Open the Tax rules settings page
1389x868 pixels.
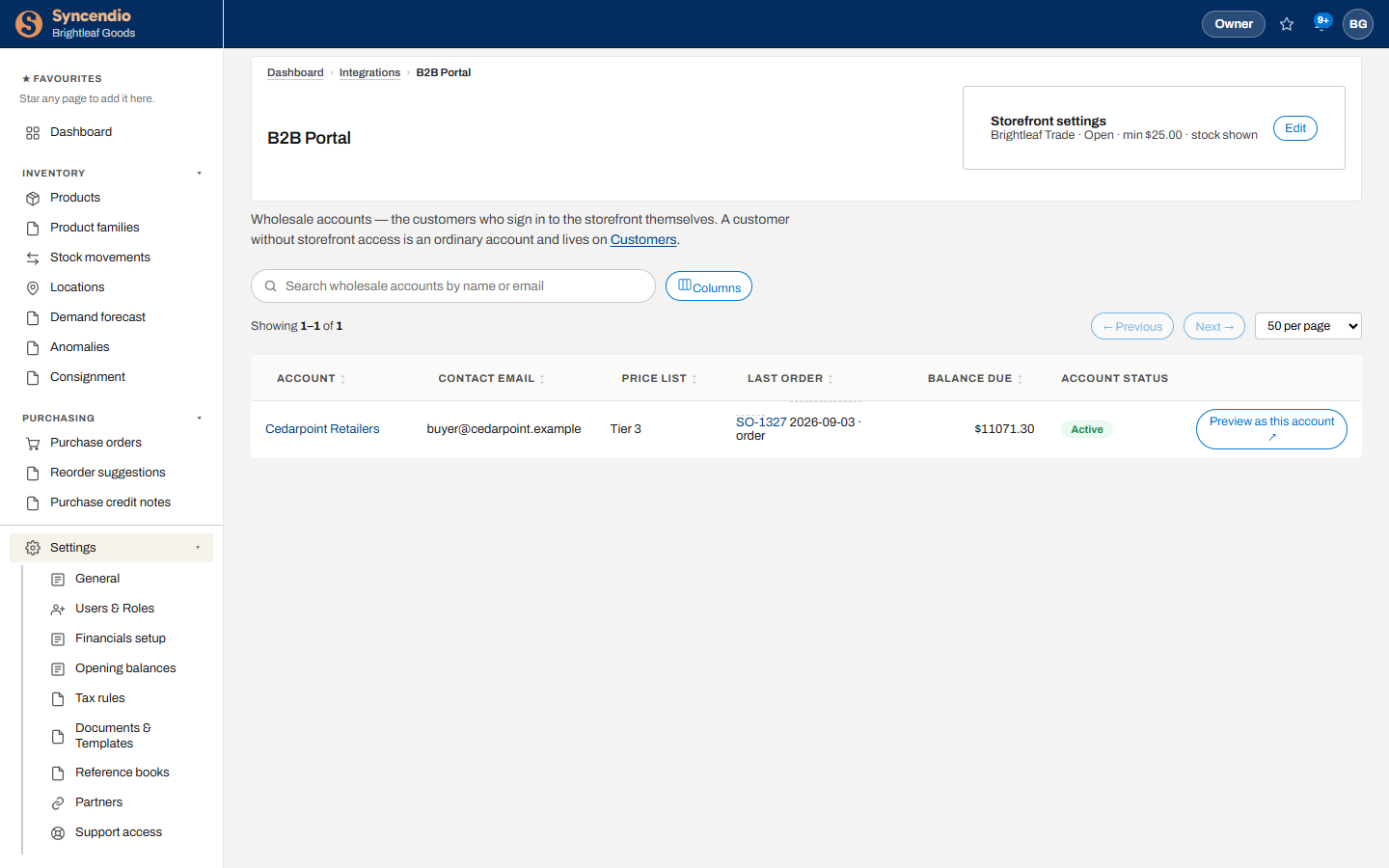tap(100, 698)
